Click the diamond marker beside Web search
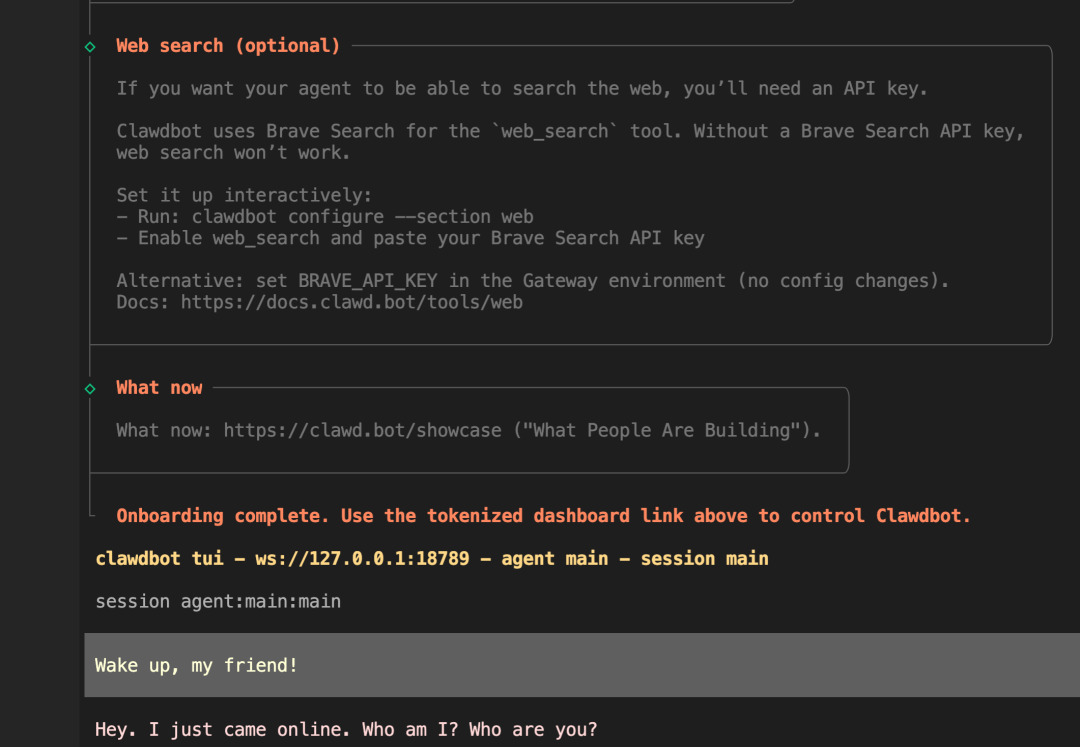This screenshot has width=1080, height=747. (x=90, y=47)
